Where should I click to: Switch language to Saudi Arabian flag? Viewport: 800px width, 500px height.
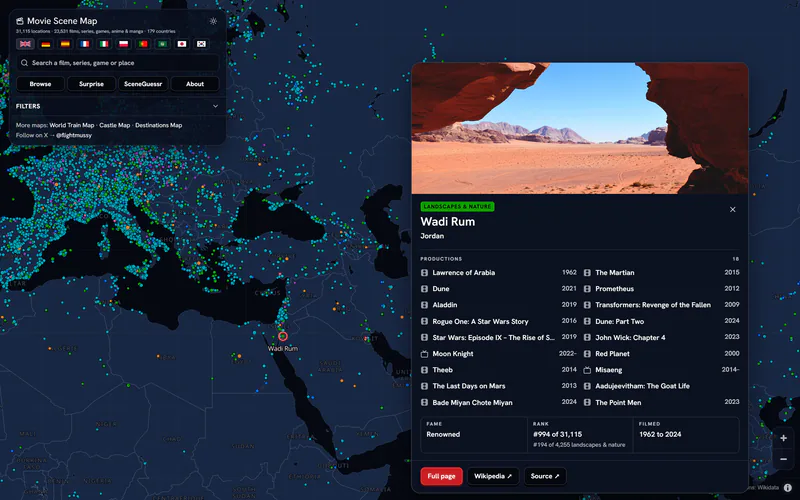pyautogui.click(x=162, y=44)
